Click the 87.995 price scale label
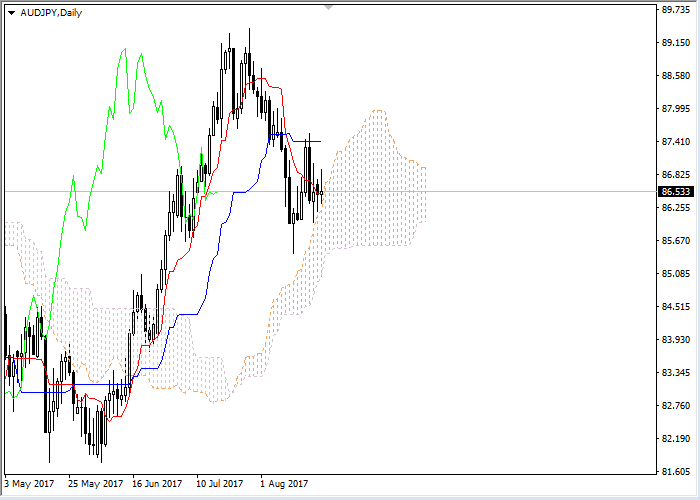Image resolution: width=700 pixels, height=500 pixels. click(675, 108)
